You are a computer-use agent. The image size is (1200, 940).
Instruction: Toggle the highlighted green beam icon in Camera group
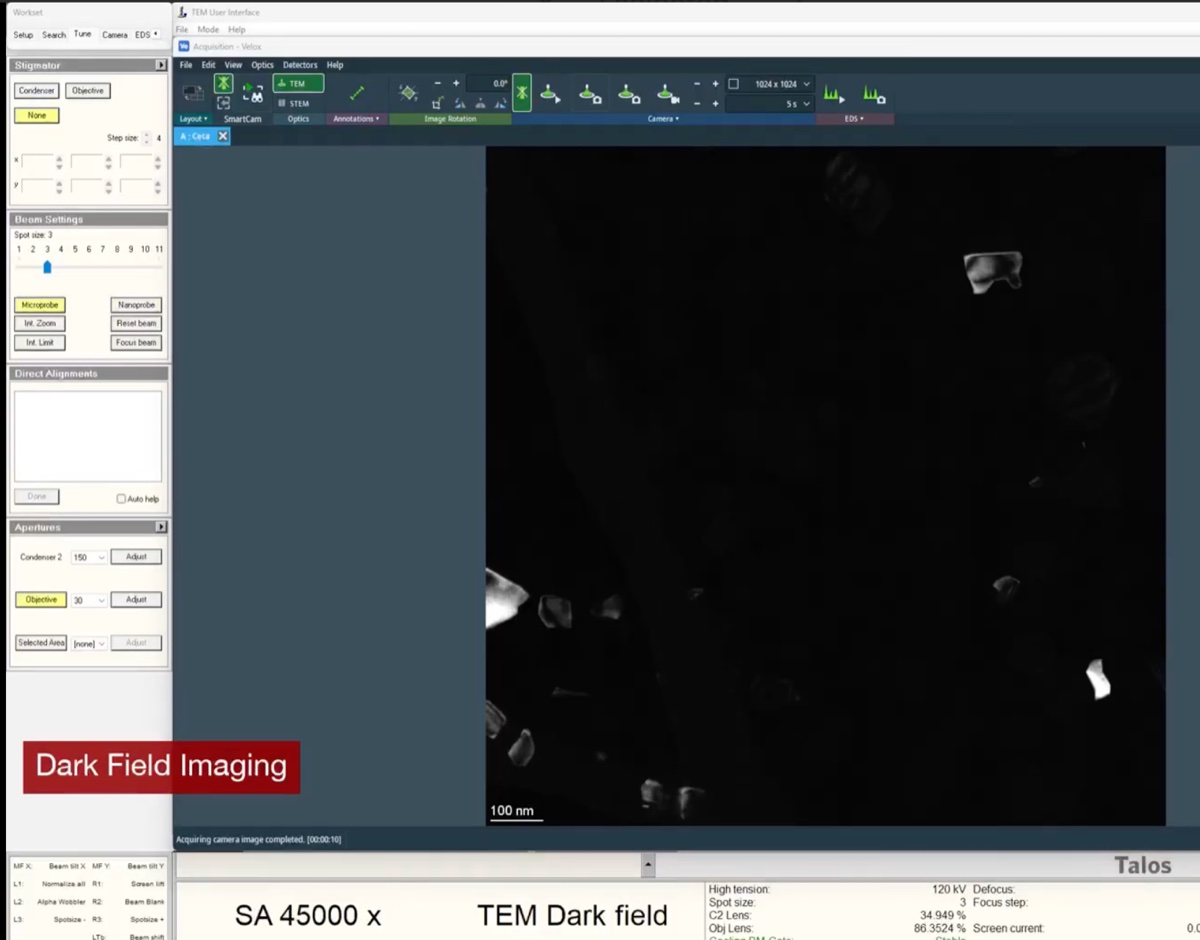tap(522, 93)
